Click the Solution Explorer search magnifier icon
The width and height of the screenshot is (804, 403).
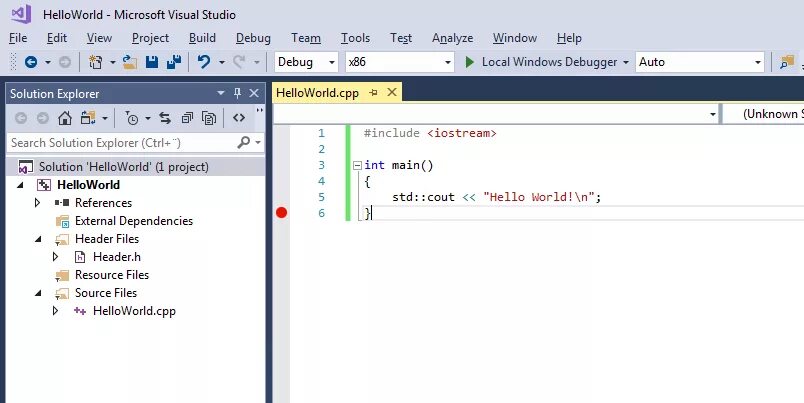click(244, 142)
